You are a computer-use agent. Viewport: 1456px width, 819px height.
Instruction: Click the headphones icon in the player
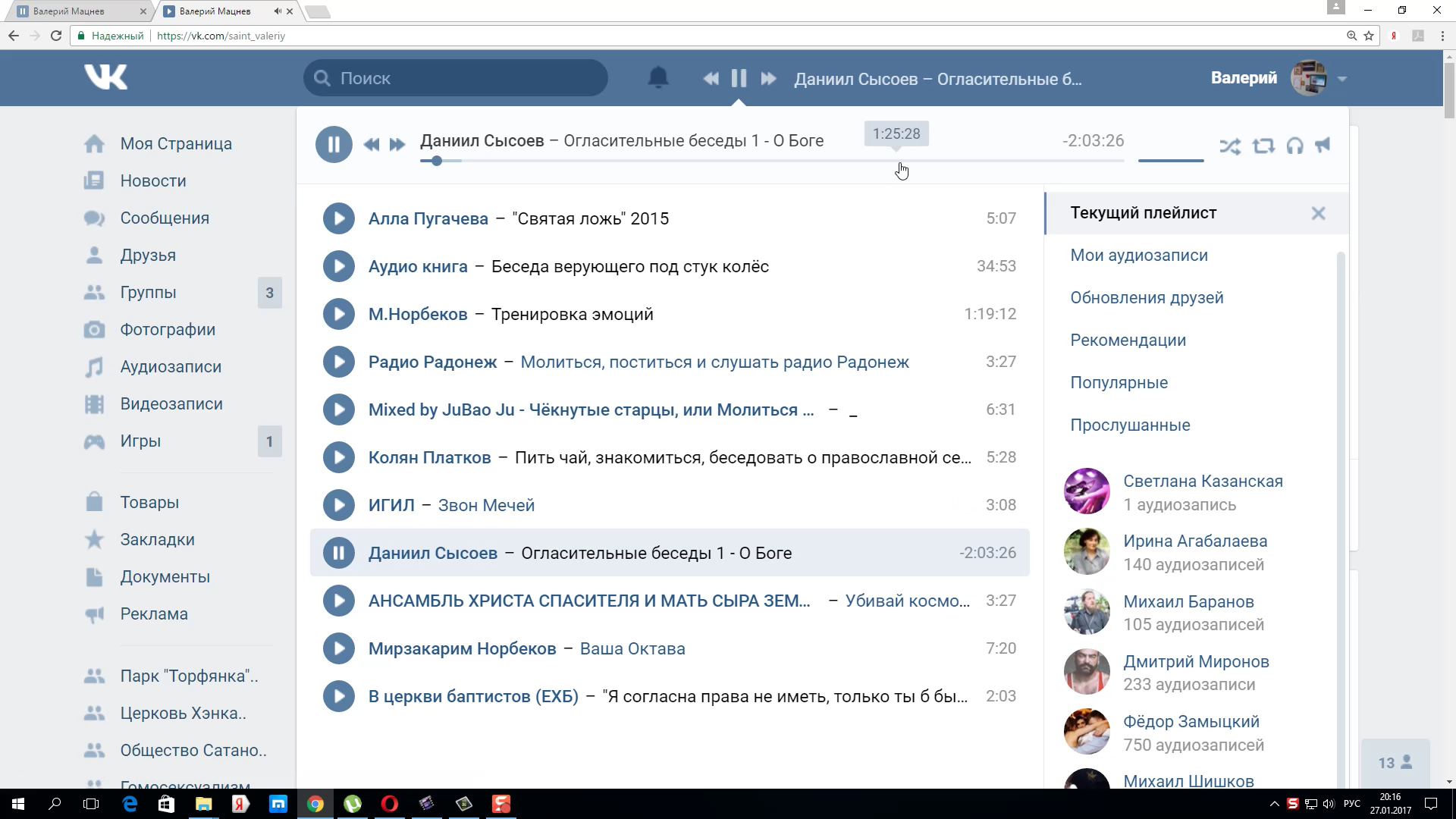(1295, 146)
